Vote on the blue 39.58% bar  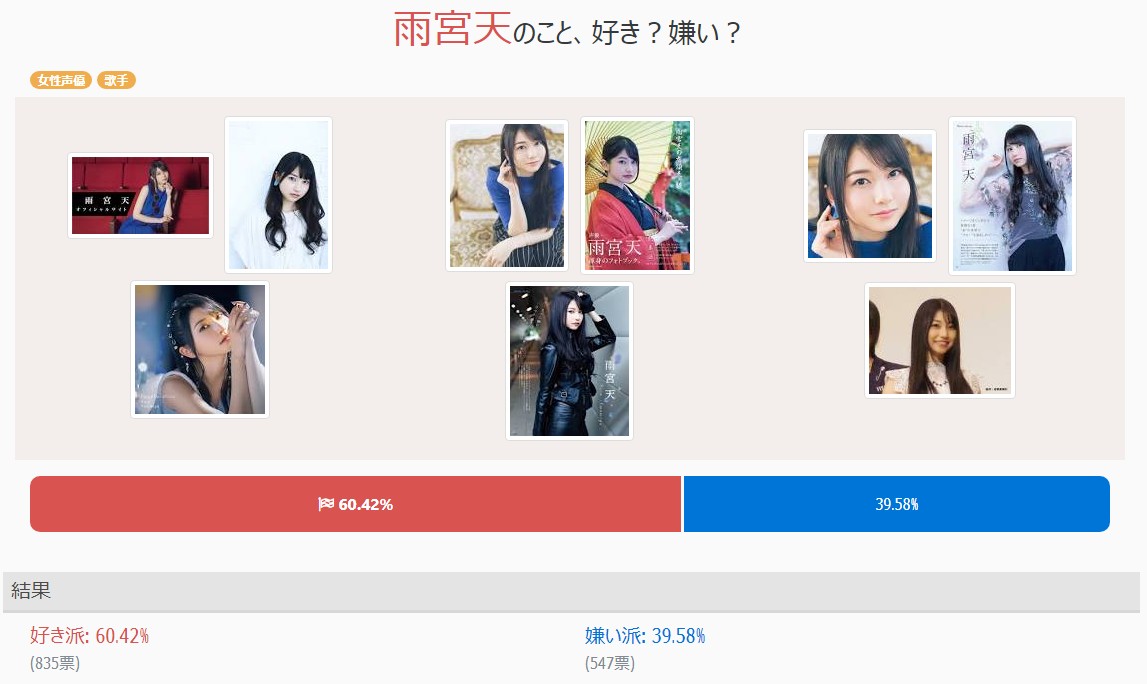(x=897, y=504)
